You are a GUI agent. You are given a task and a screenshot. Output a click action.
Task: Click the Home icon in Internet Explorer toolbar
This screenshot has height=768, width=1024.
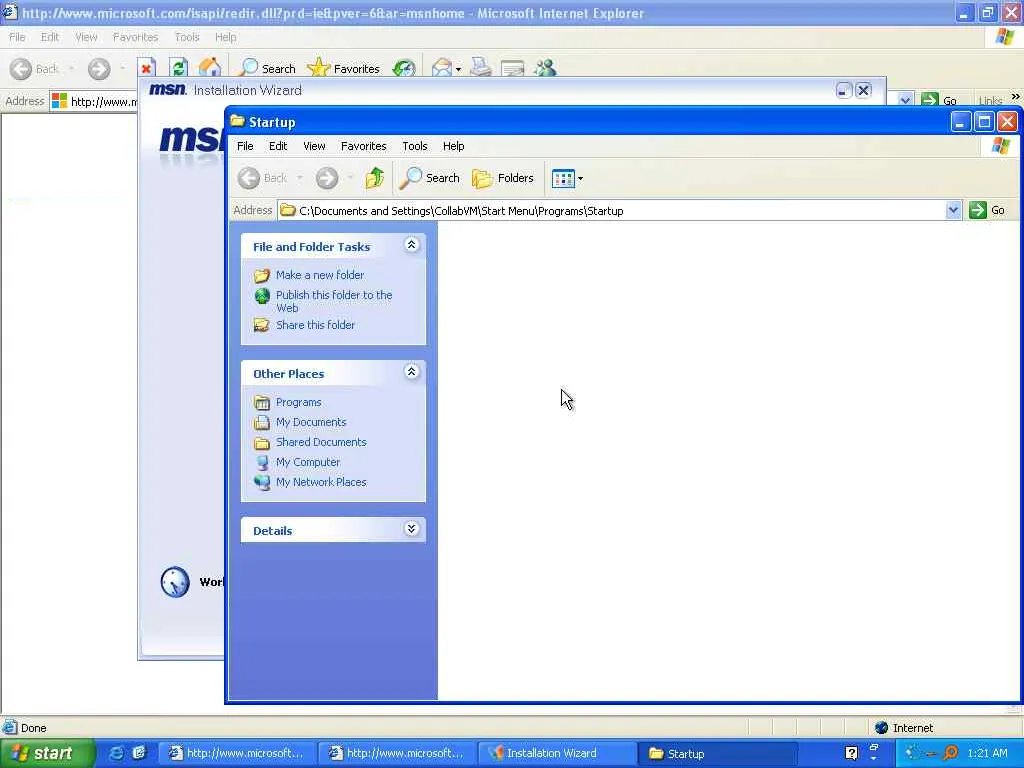click(x=210, y=67)
